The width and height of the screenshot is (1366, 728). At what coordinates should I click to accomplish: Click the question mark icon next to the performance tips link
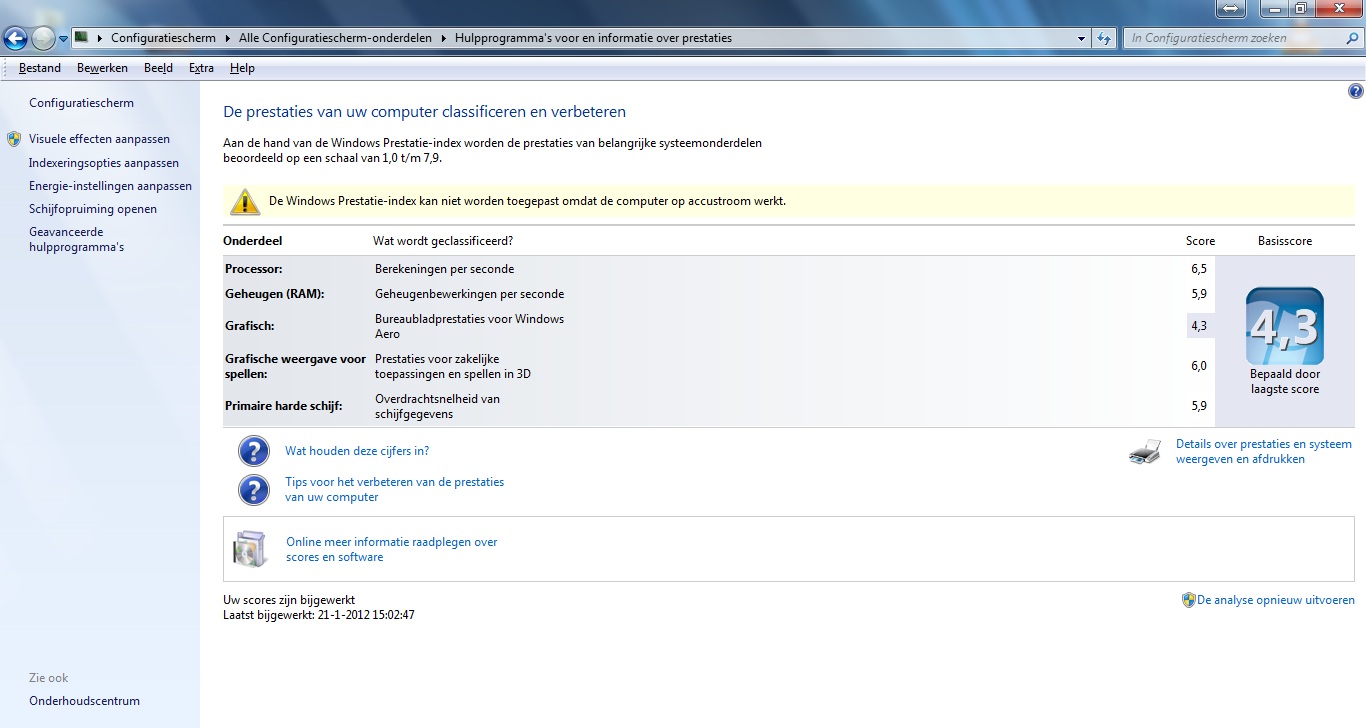click(254, 489)
